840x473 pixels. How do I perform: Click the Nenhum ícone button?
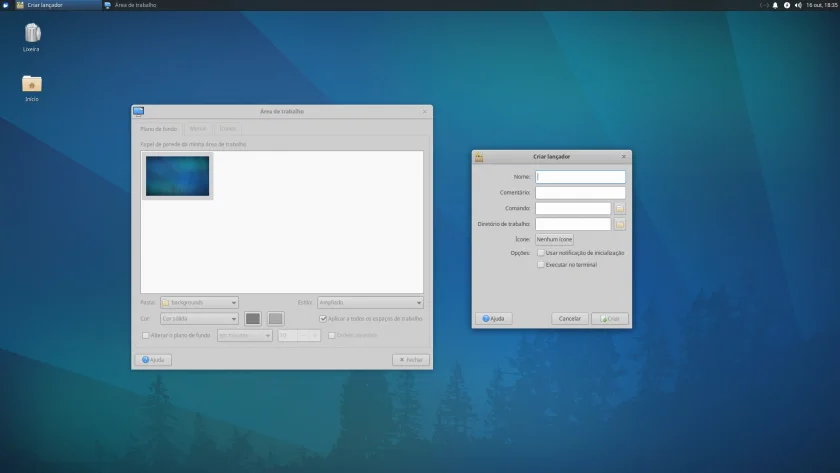pos(554,239)
